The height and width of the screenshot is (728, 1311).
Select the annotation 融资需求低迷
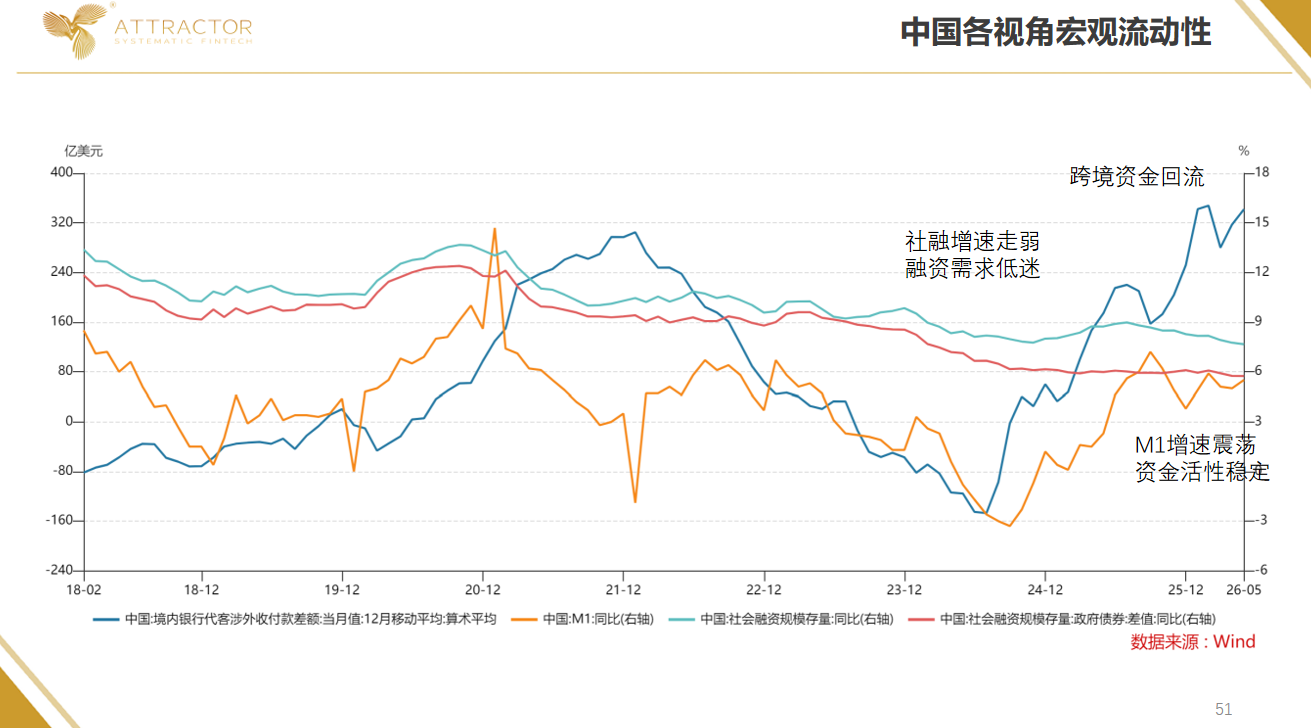click(972, 268)
